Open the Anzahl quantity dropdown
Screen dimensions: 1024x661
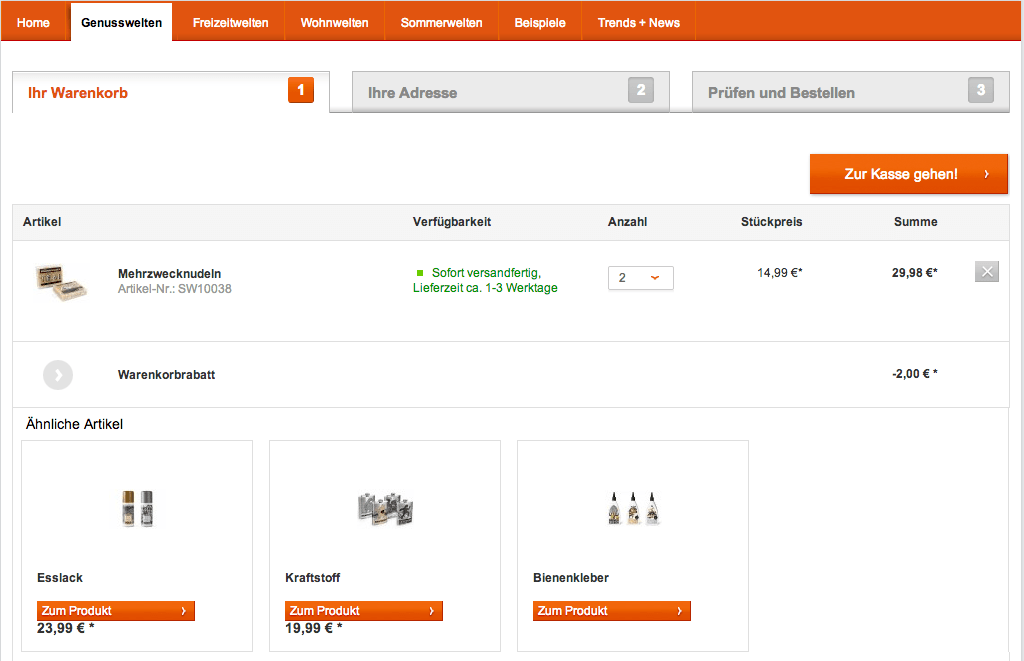640,278
